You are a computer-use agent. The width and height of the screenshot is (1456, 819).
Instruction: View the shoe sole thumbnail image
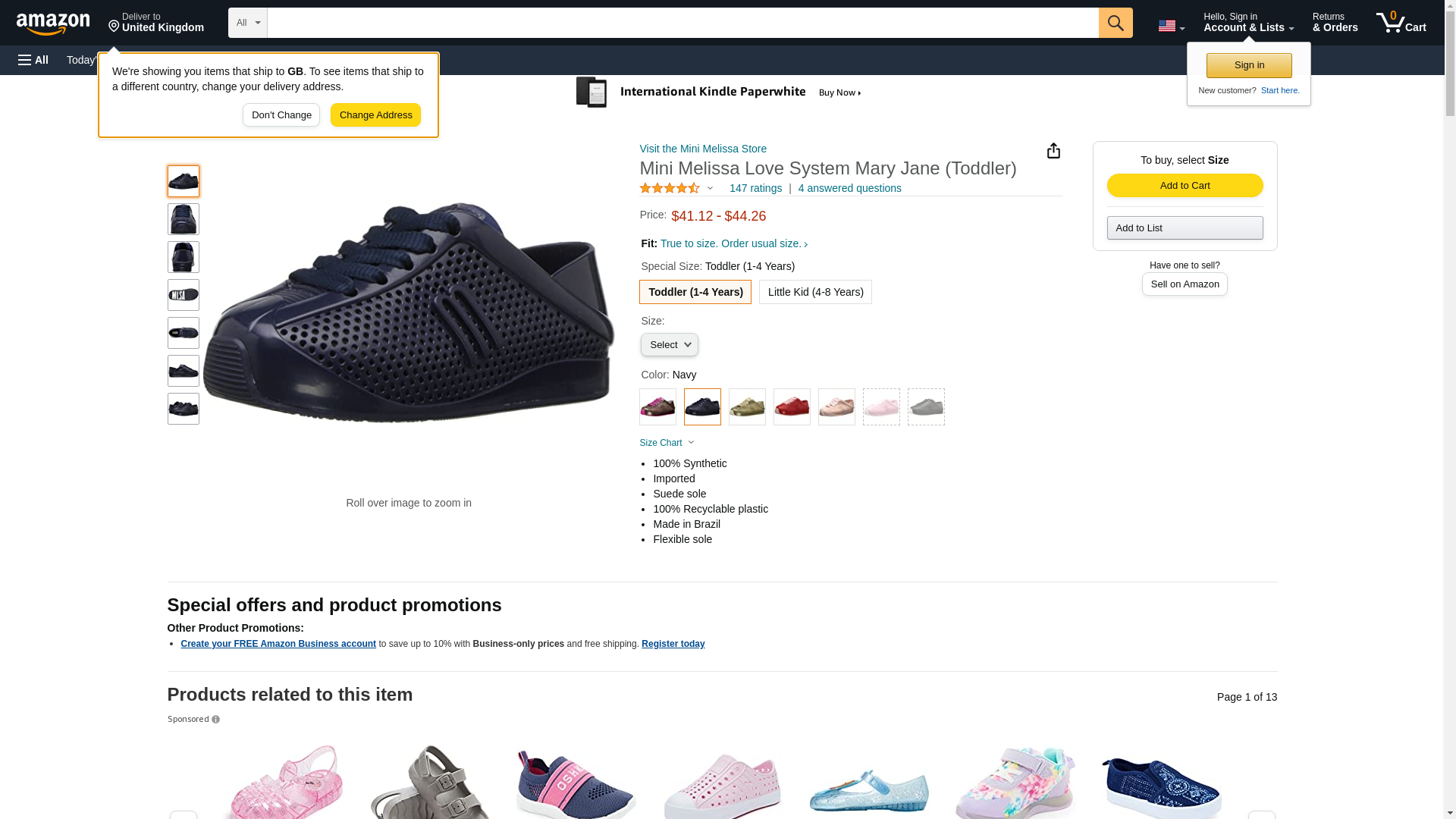coord(184,295)
